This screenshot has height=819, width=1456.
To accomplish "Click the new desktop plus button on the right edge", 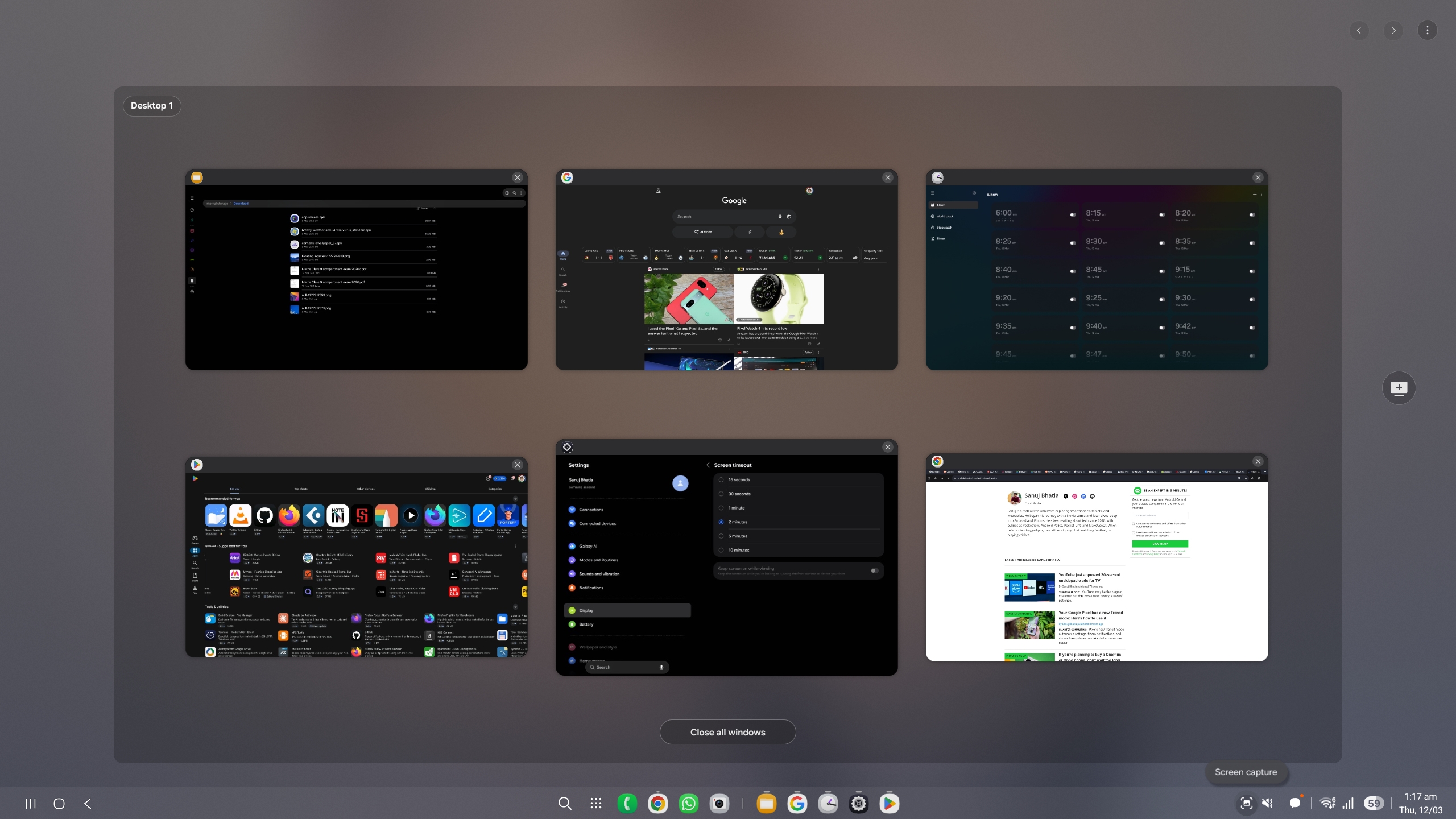I will (x=1398, y=387).
